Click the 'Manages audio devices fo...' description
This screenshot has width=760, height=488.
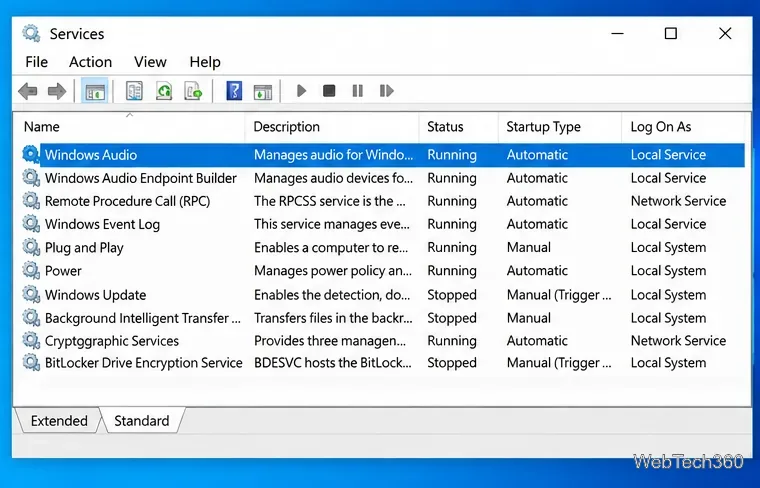coord(333,178)
